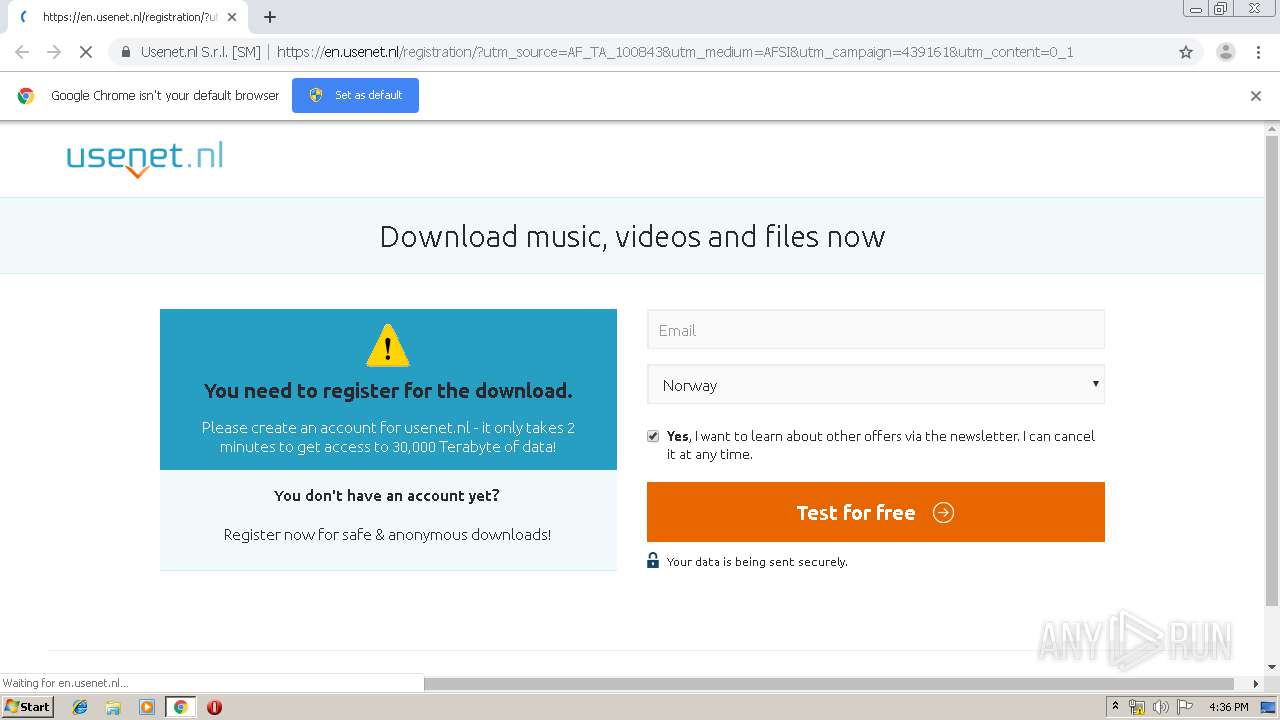Click the horizontal page scrollbar

pyautogui.click(x=830, y=684)
